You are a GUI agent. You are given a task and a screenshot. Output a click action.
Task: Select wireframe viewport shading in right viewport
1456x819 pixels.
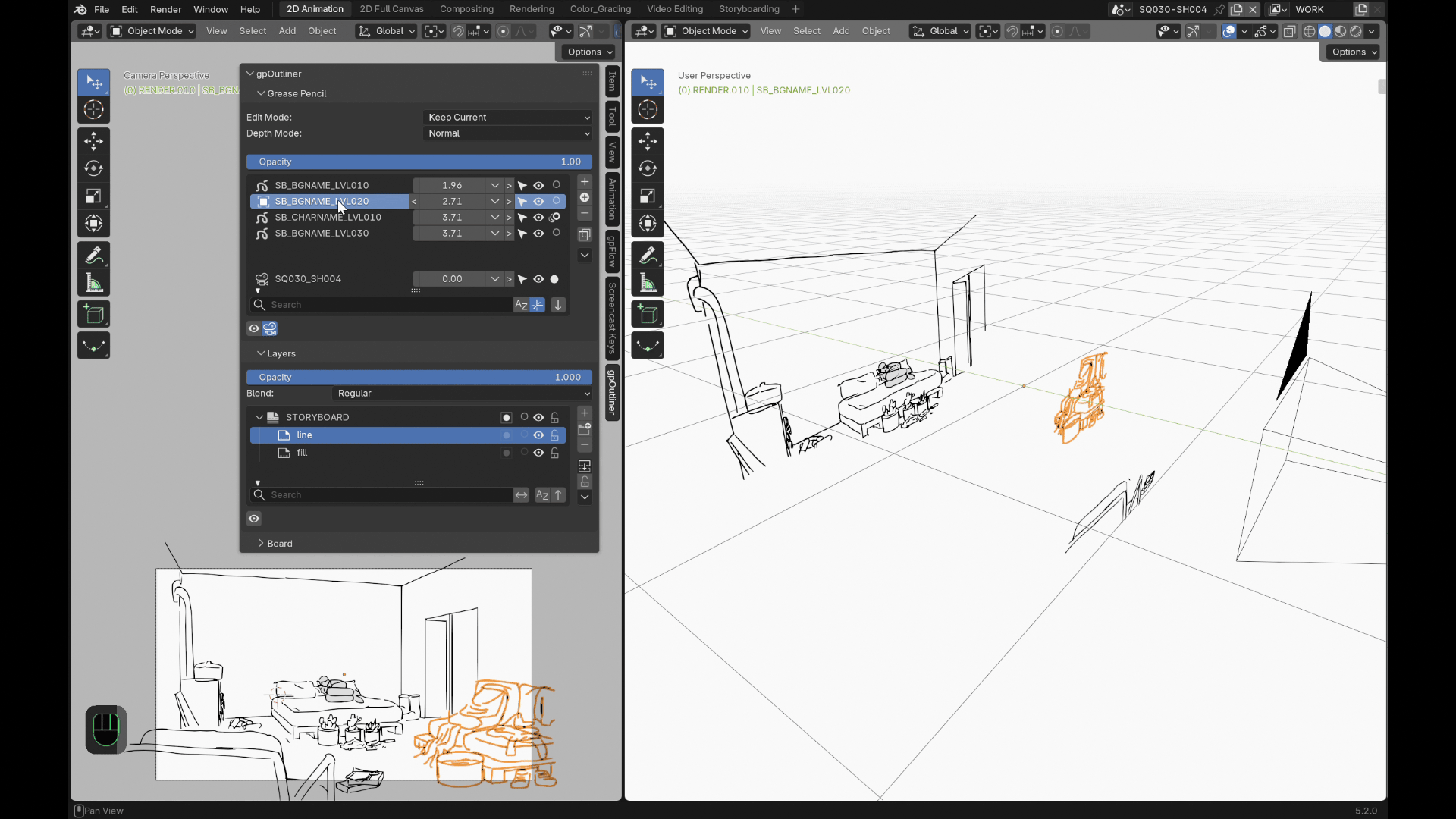(x=1310, y=31)
